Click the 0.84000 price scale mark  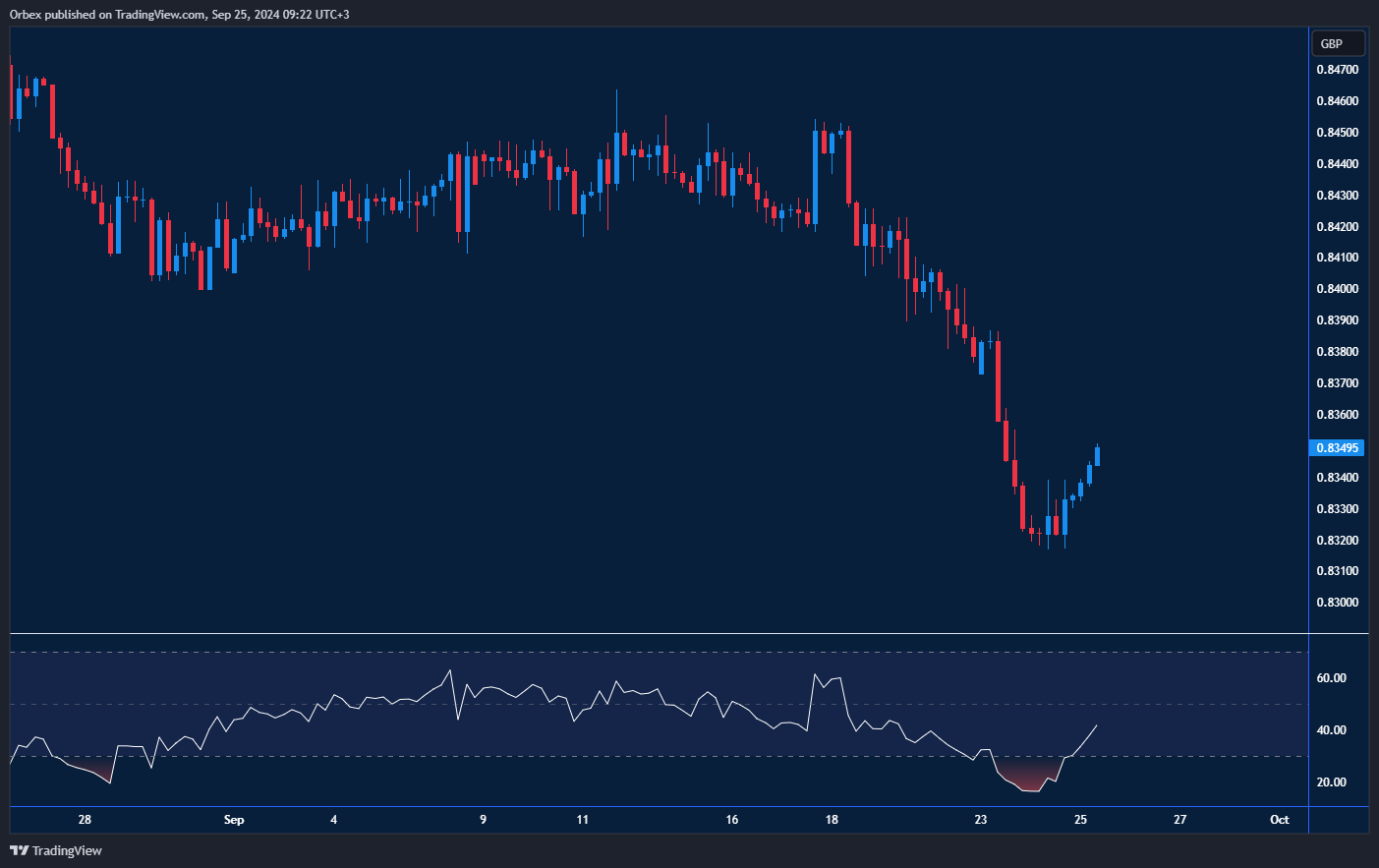point(1337,289)
